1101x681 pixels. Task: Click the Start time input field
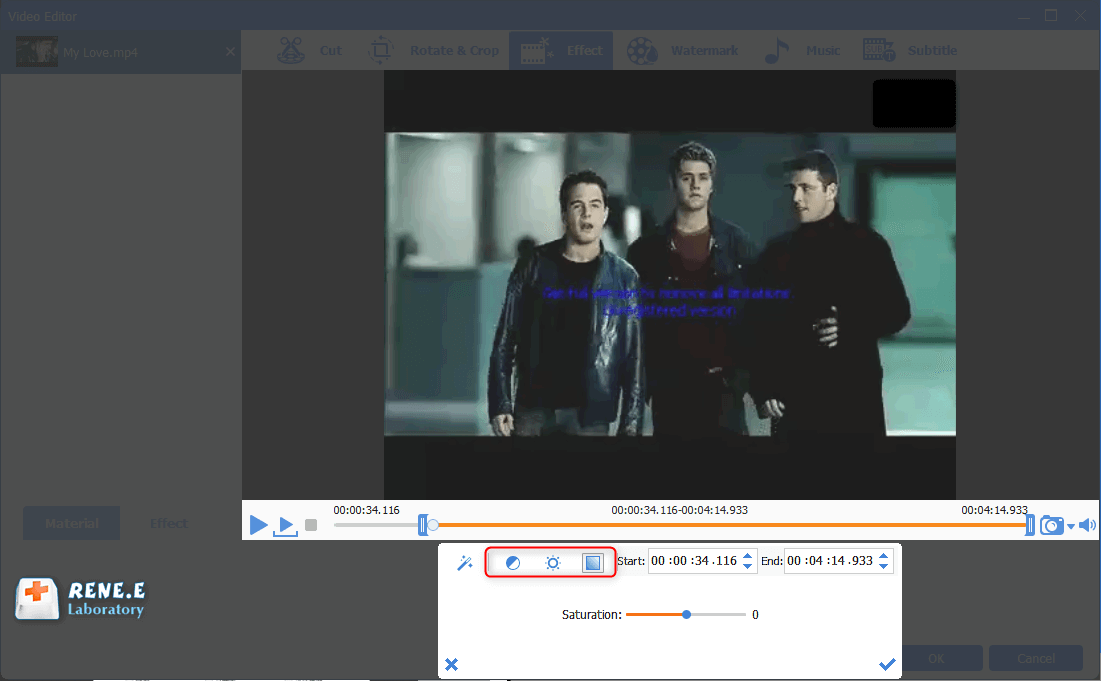(693, 562)
